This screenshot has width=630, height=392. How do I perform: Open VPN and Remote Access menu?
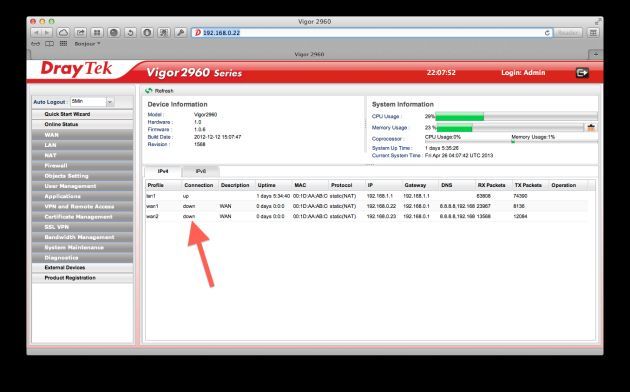[82, 206]
